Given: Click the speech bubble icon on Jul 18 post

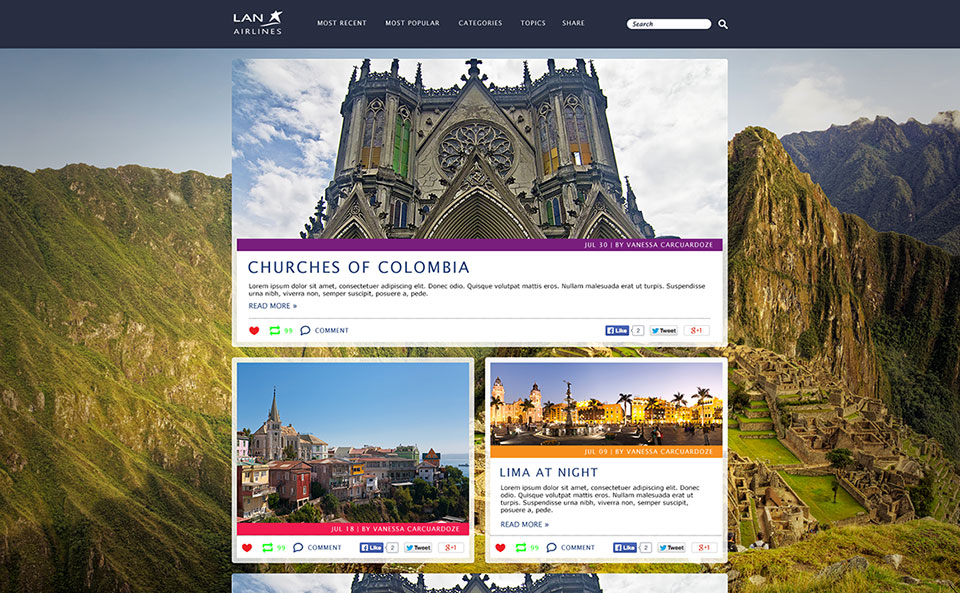Looking at the screenshot, I should 298,548.
